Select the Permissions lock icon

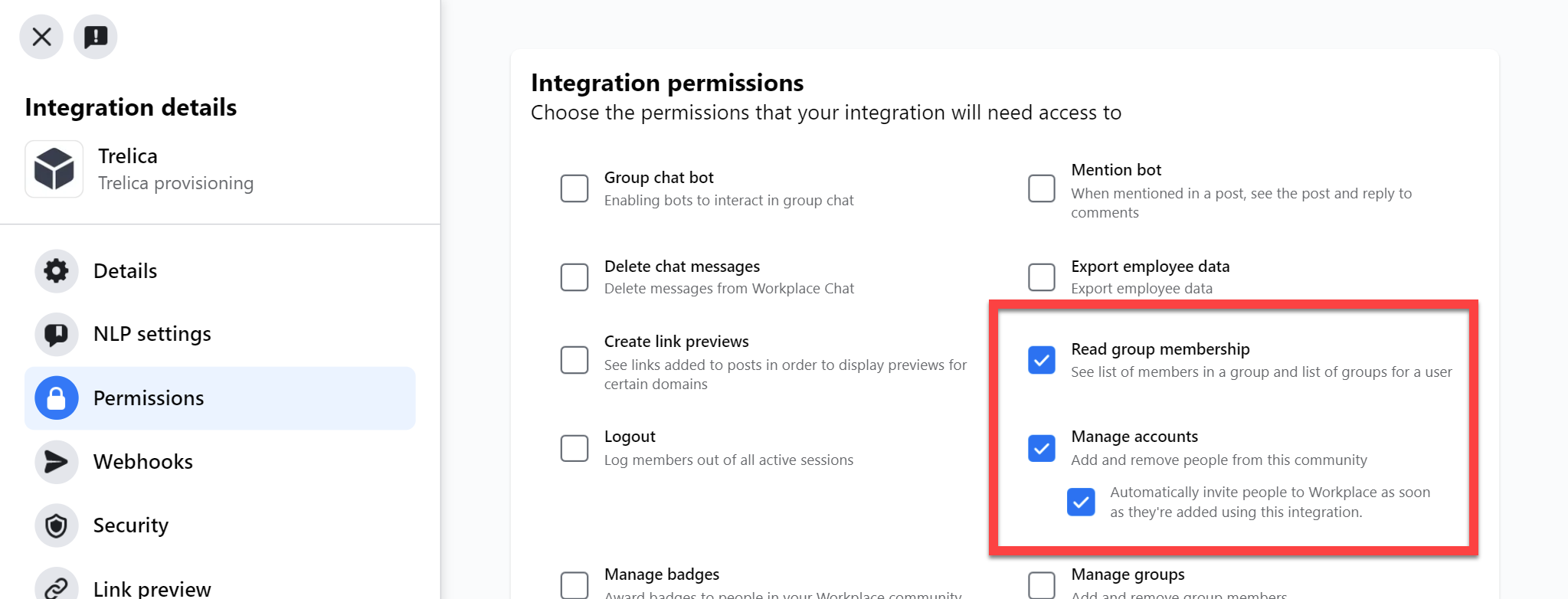pos(57,398)
